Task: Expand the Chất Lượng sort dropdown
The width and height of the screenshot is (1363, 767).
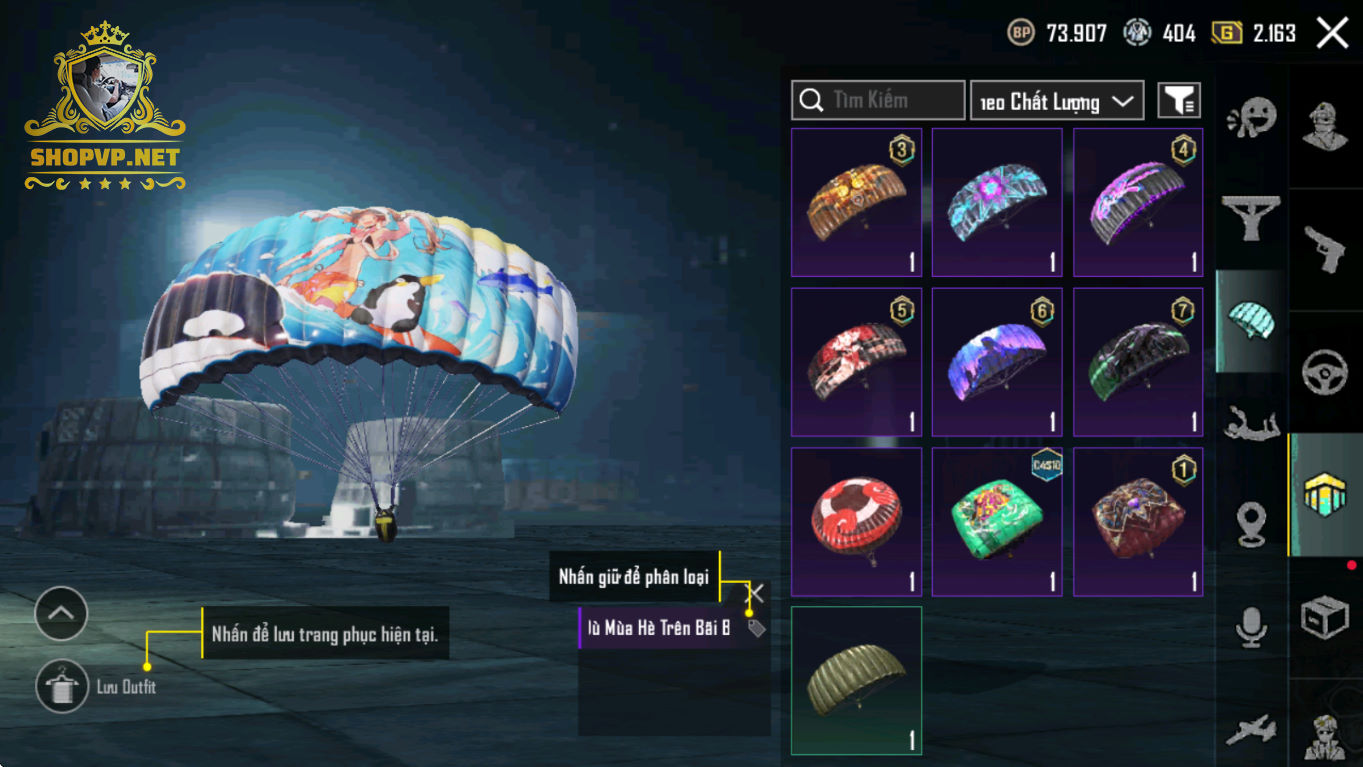Action: click(x=1057, y=100)
